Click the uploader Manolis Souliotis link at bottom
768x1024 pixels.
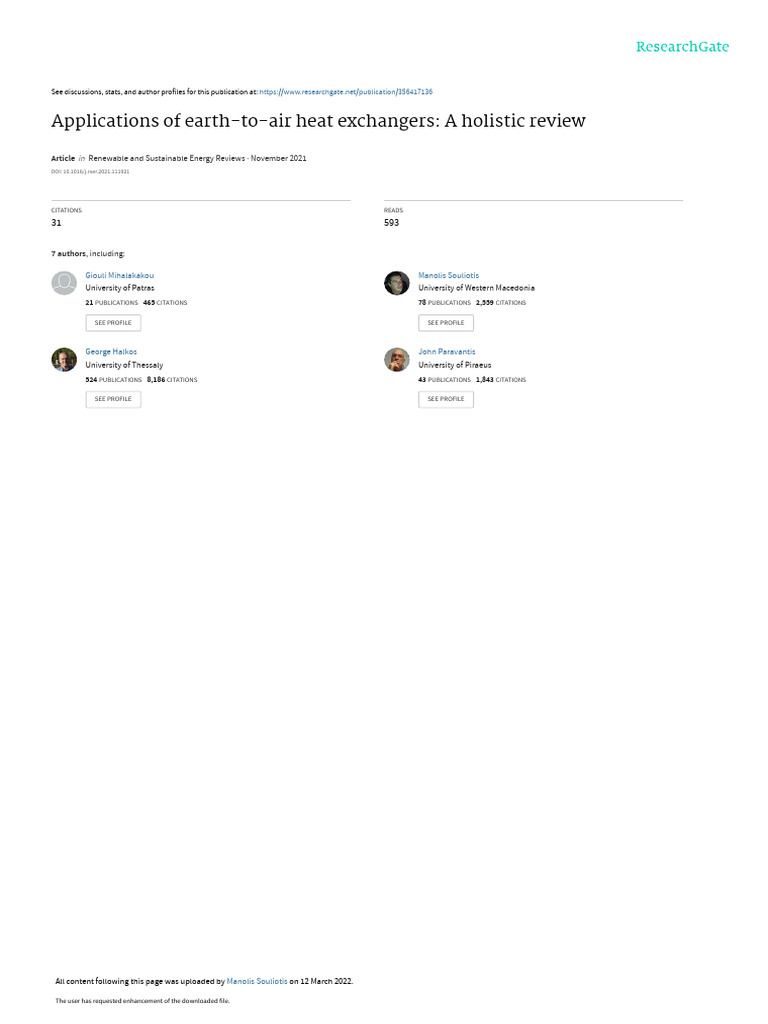(x=257, y=981)
